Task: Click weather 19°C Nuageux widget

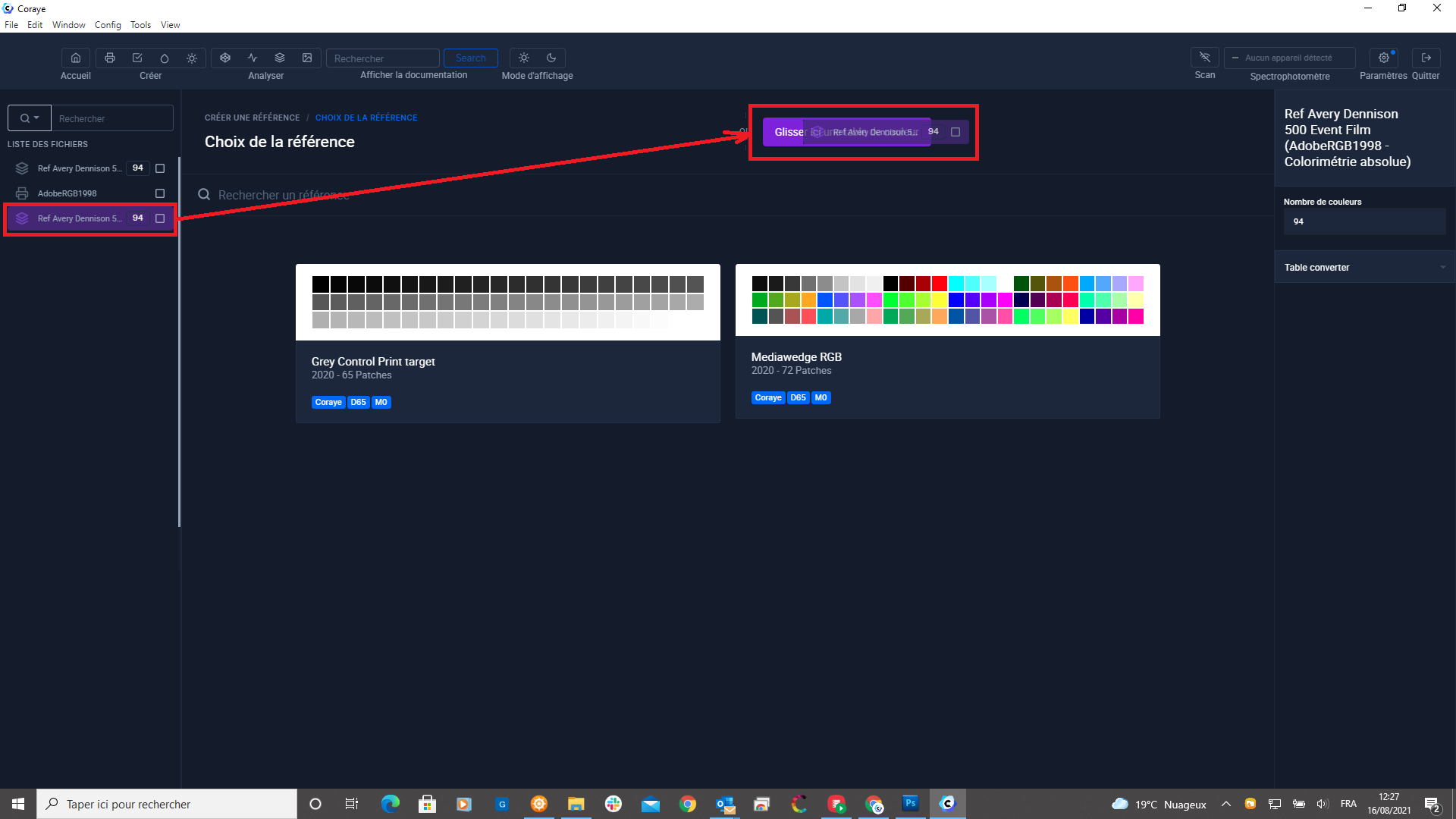Action: click(x=1159, y=804)
